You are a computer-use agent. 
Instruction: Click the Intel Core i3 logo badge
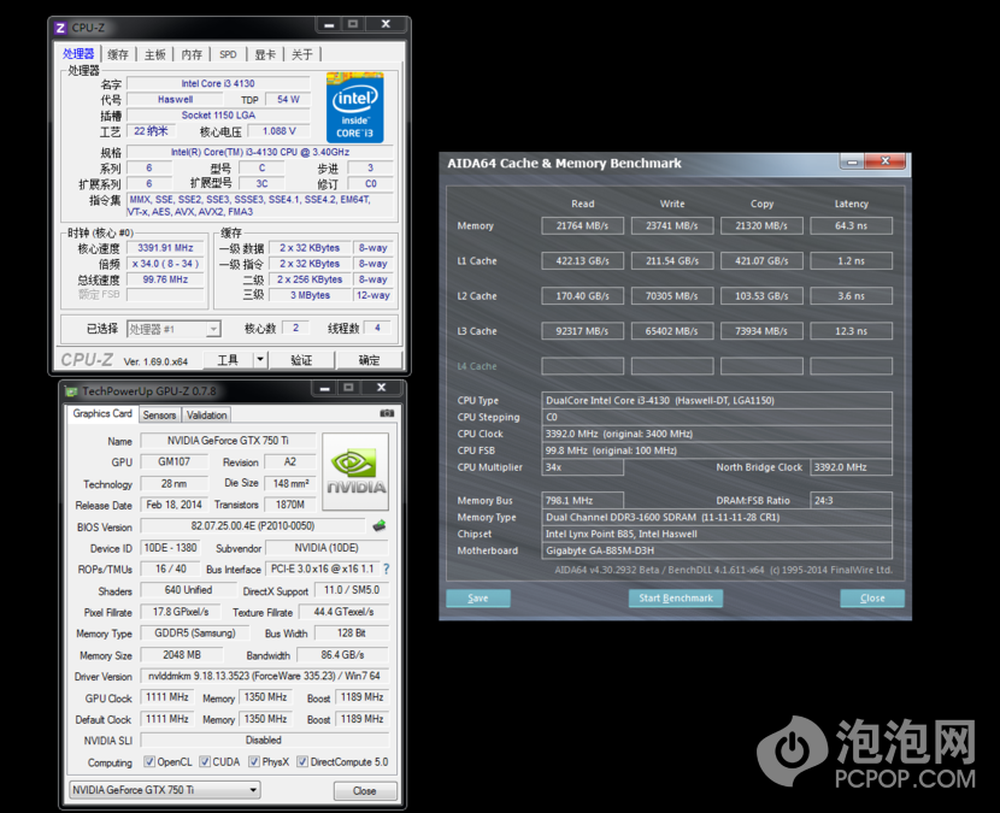(355, 107)
